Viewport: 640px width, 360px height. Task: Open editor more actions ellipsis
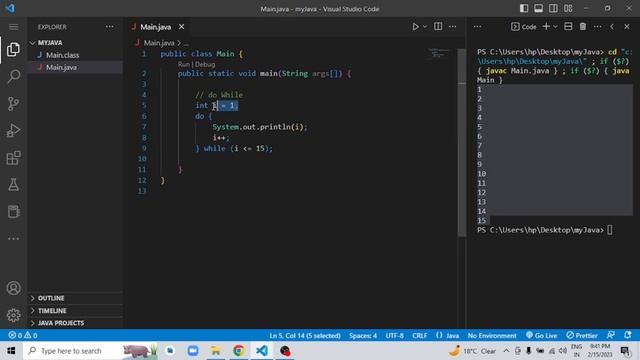click(x=453, y=27)
